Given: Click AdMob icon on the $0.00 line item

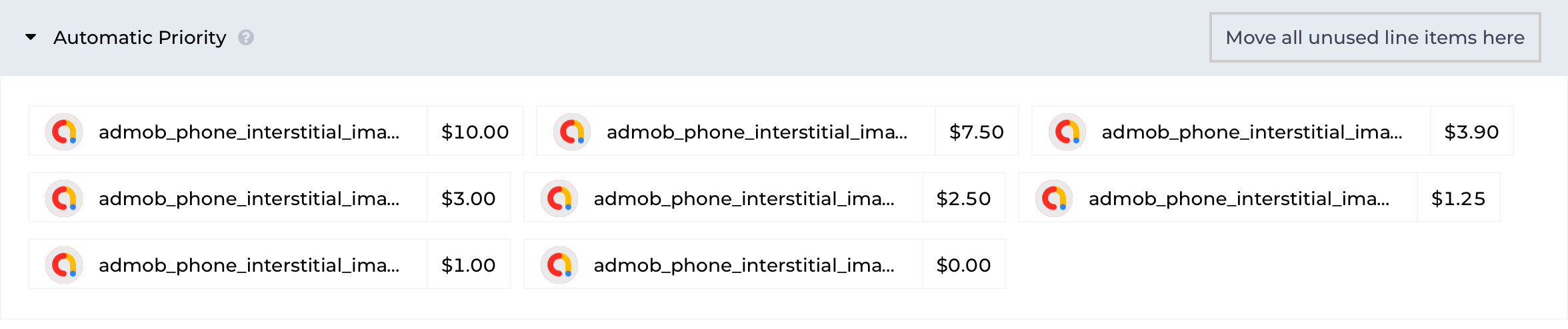Looking at the screenshot, I should point(559,265).
